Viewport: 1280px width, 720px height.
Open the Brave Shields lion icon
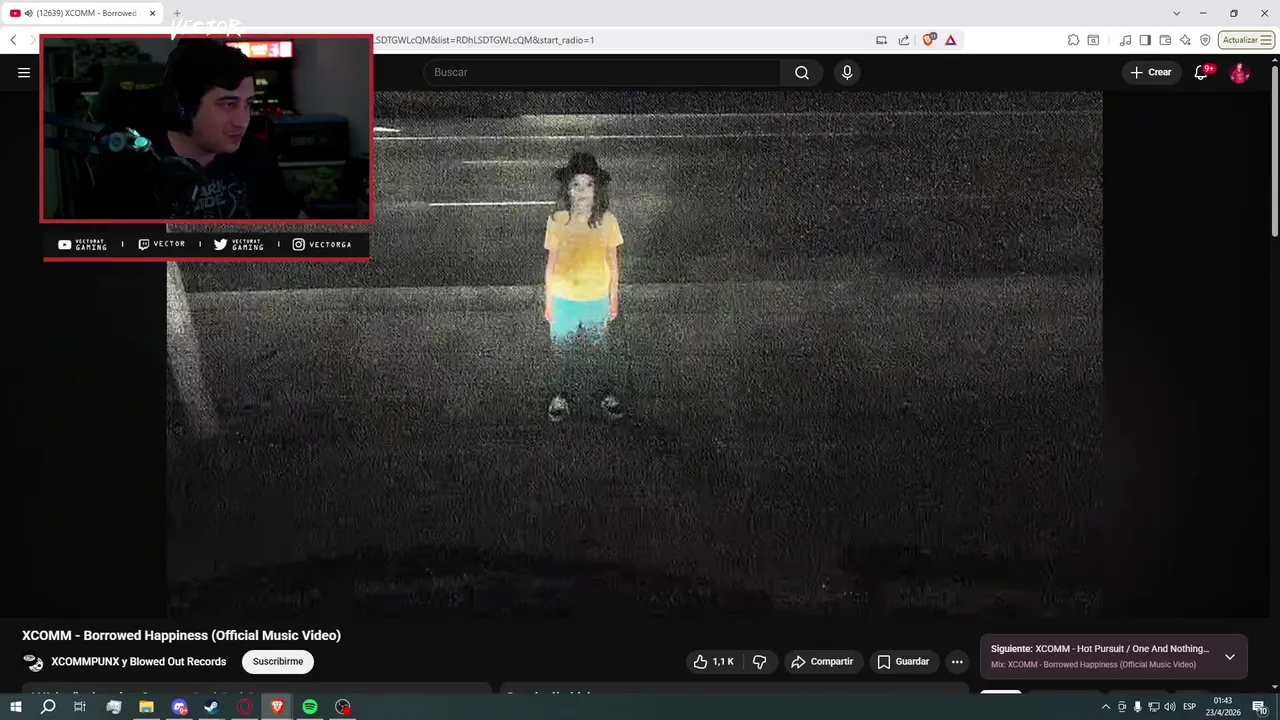[x=929, y=40]
